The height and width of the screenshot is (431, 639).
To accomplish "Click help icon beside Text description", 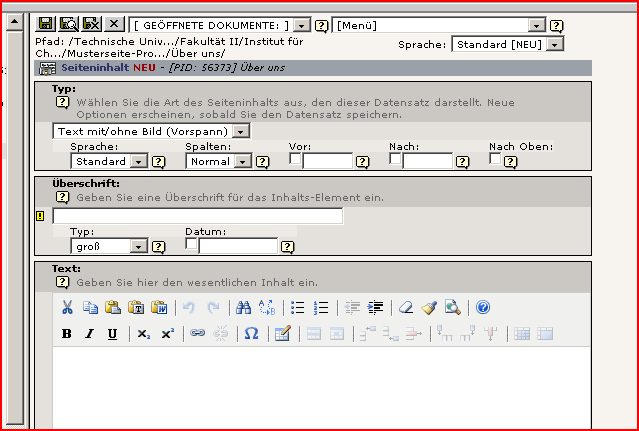I will click(62, 282).
